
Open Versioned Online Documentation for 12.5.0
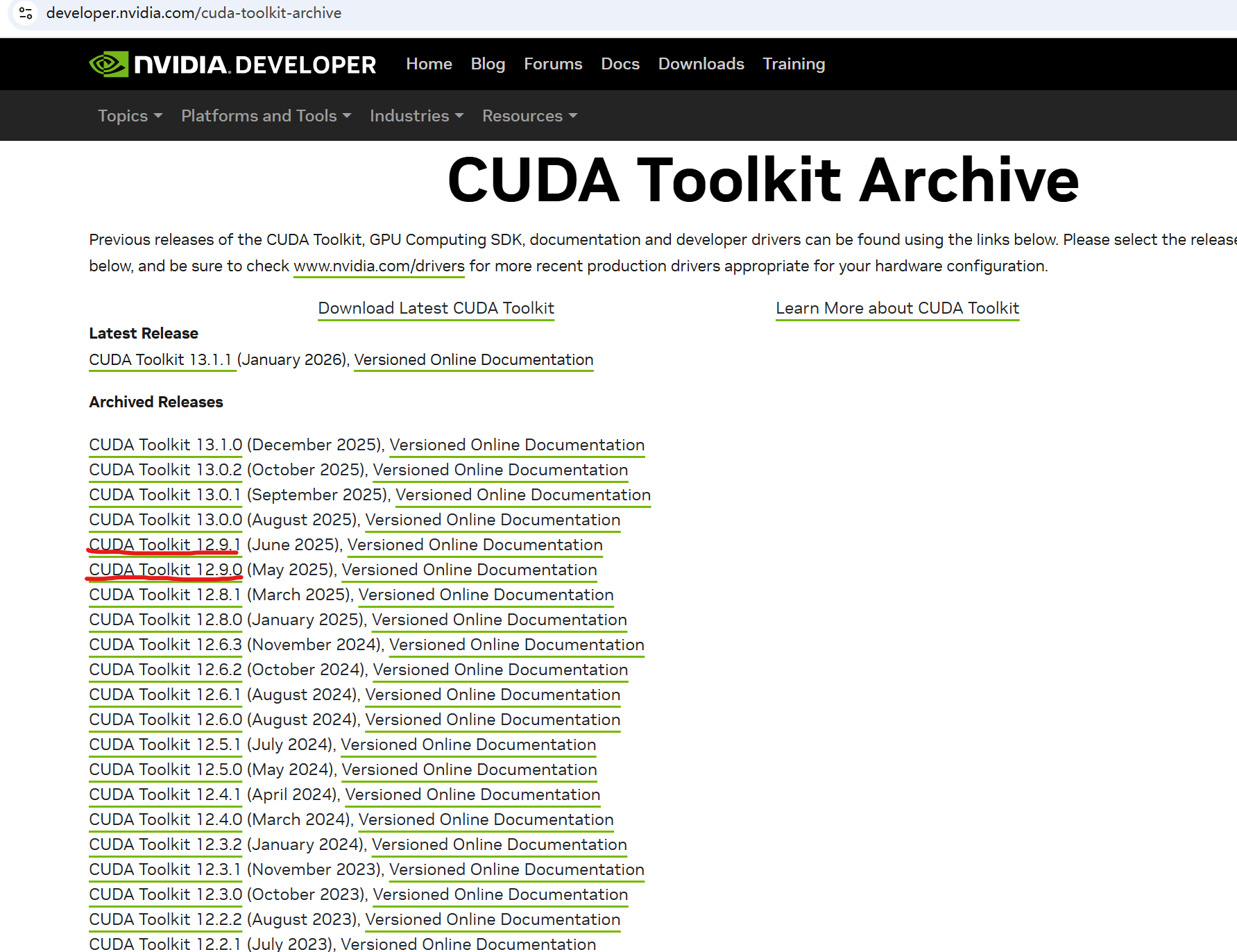(x=469, y=770)
